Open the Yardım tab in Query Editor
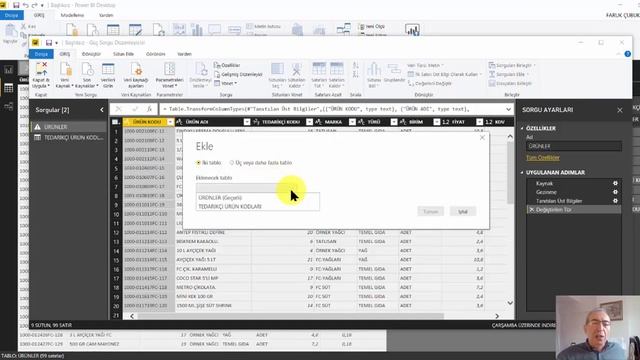 [184, 54]
